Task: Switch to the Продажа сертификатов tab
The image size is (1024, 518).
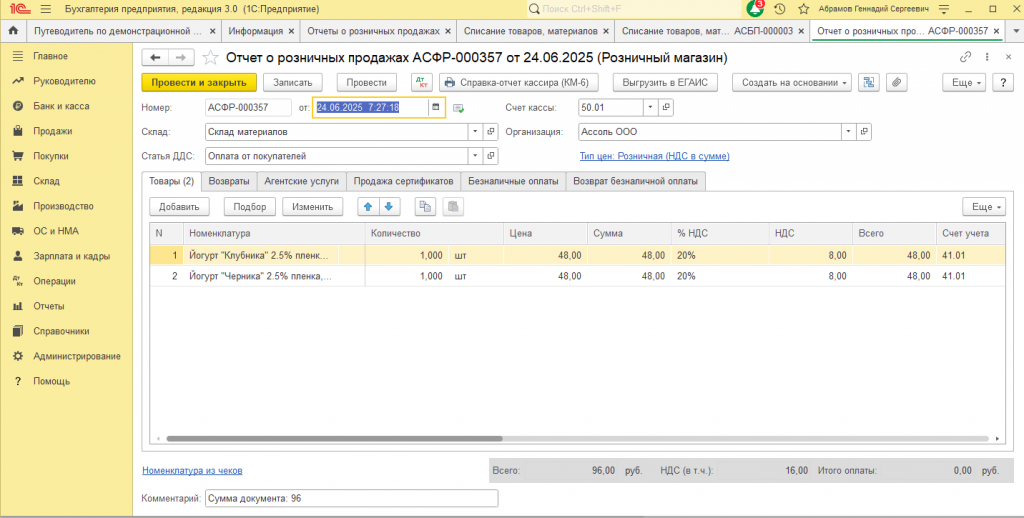Action: click(403, 182)
